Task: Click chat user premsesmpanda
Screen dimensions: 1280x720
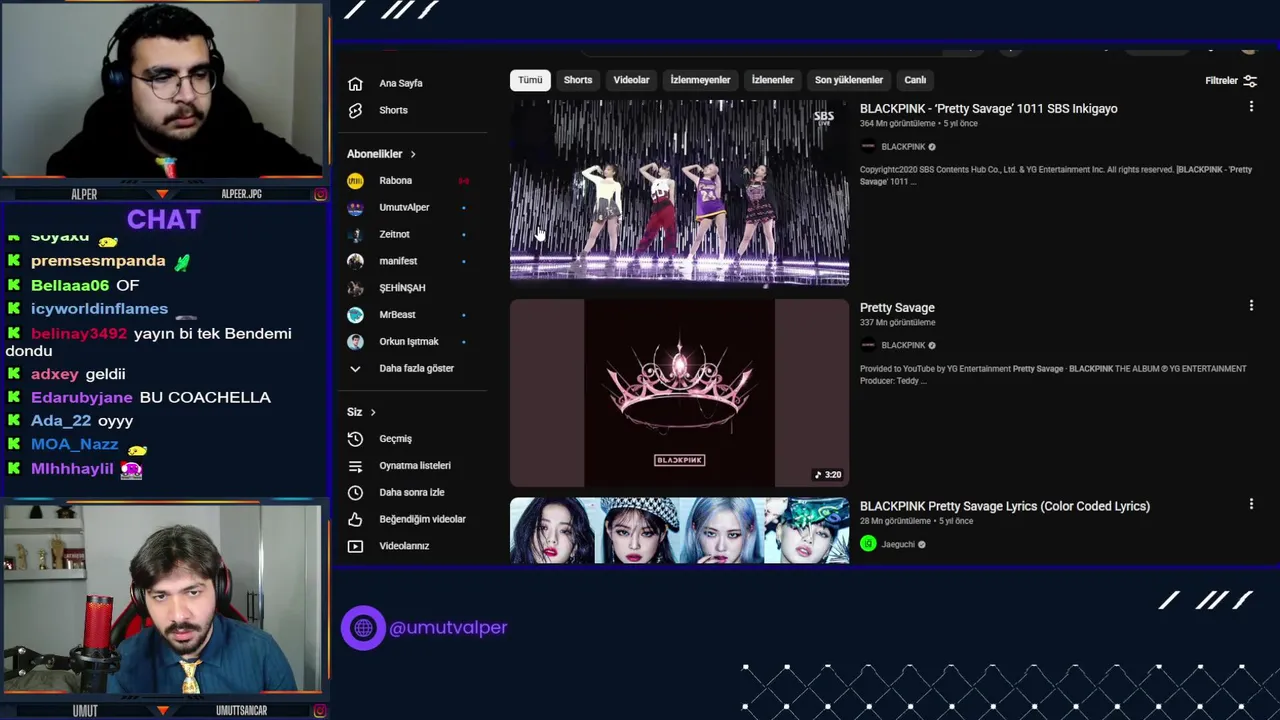Action: pos(98,261)
